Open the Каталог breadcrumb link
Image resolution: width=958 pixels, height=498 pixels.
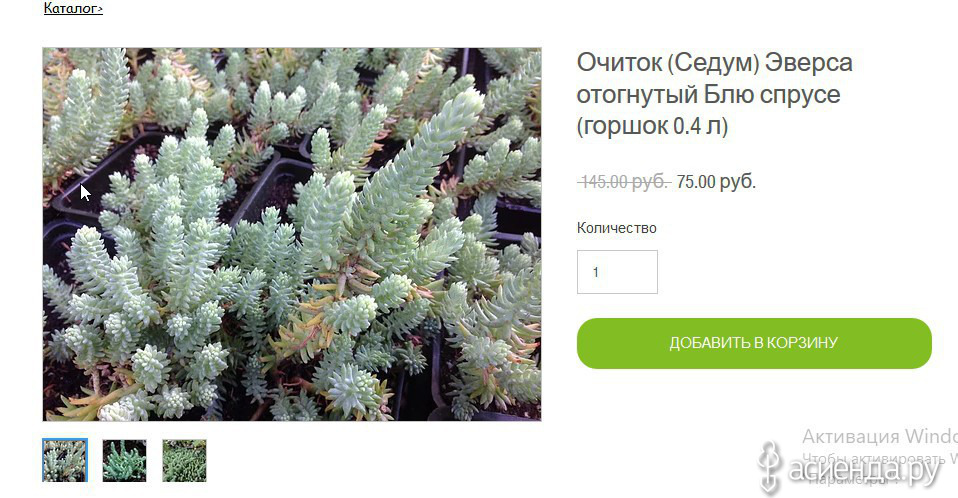pos(70,8)
